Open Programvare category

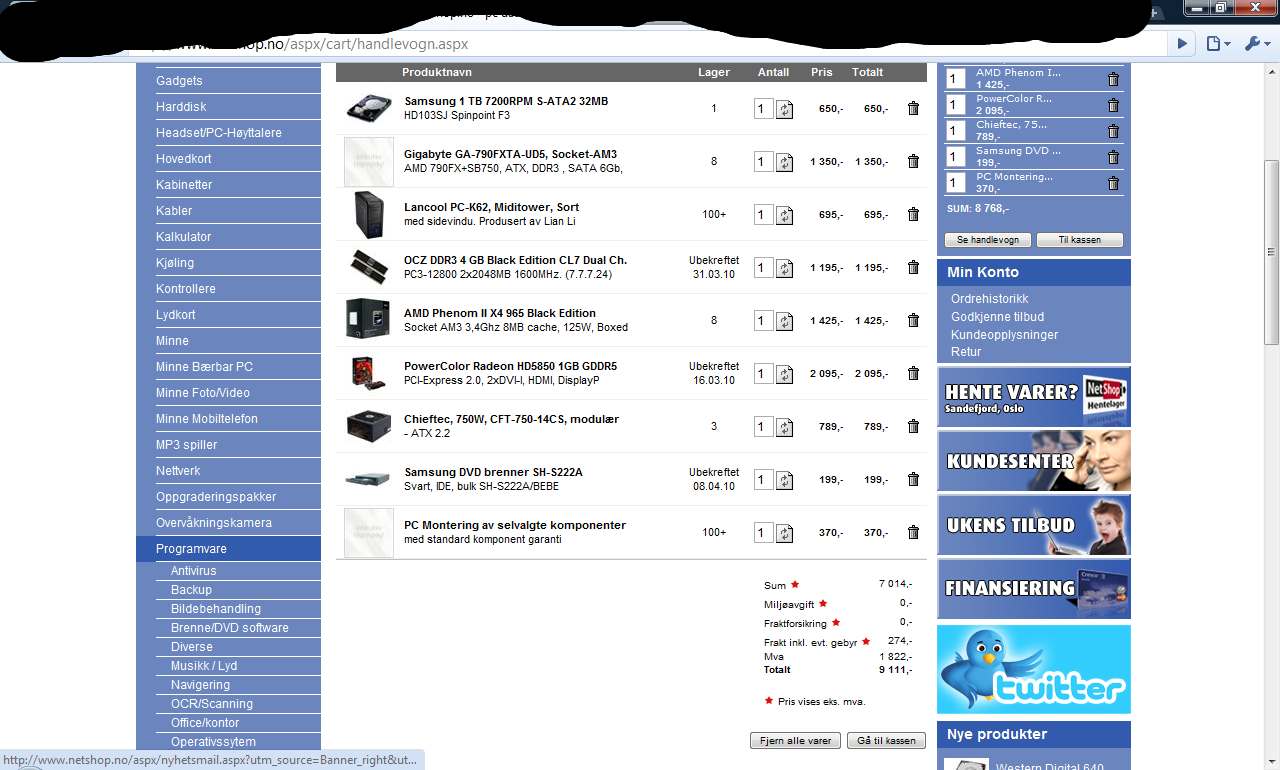tap(228, 549)
